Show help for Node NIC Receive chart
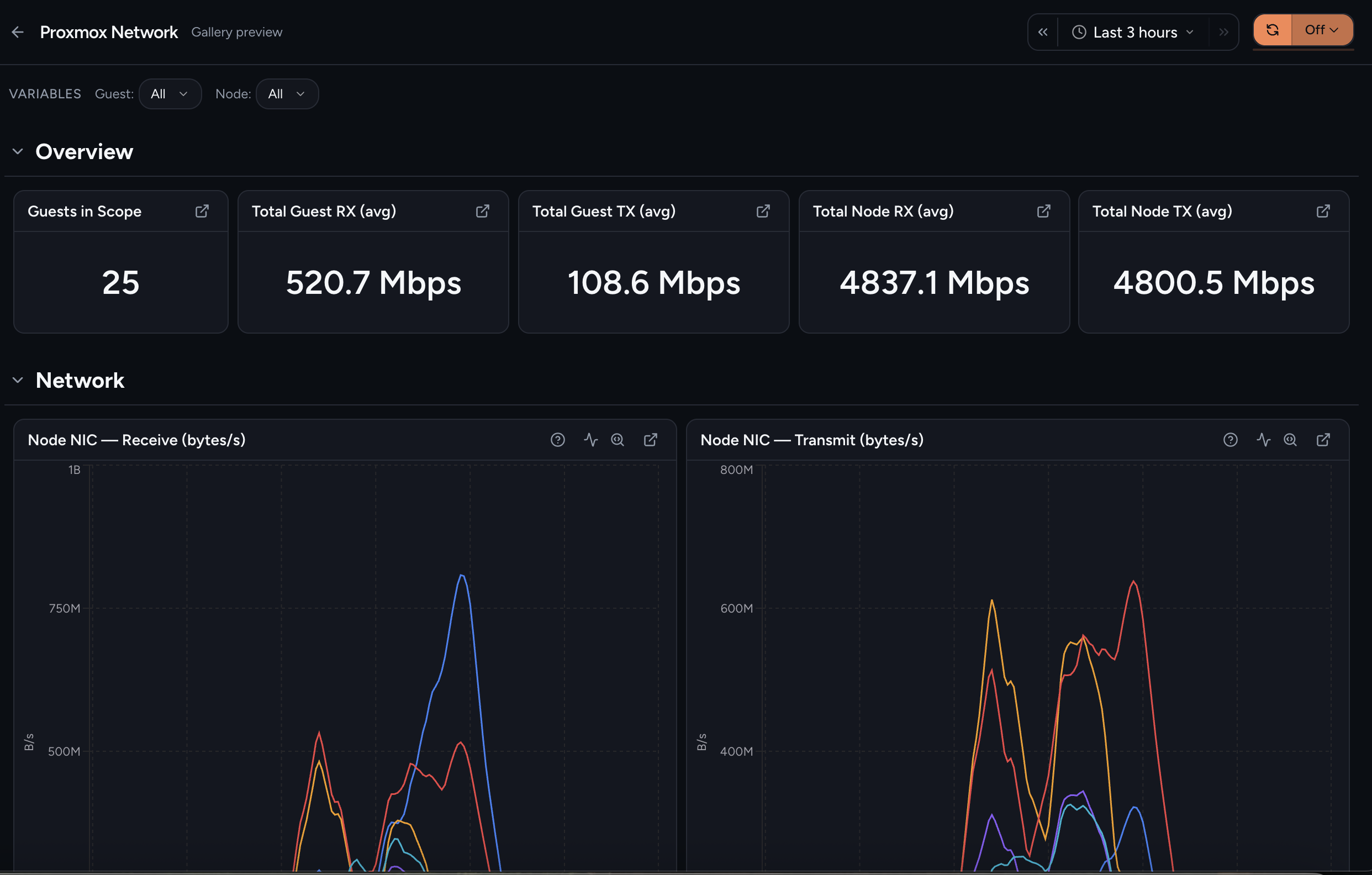Image resolution: width=1372 pixels, height=875 pixels. [557, 440]
